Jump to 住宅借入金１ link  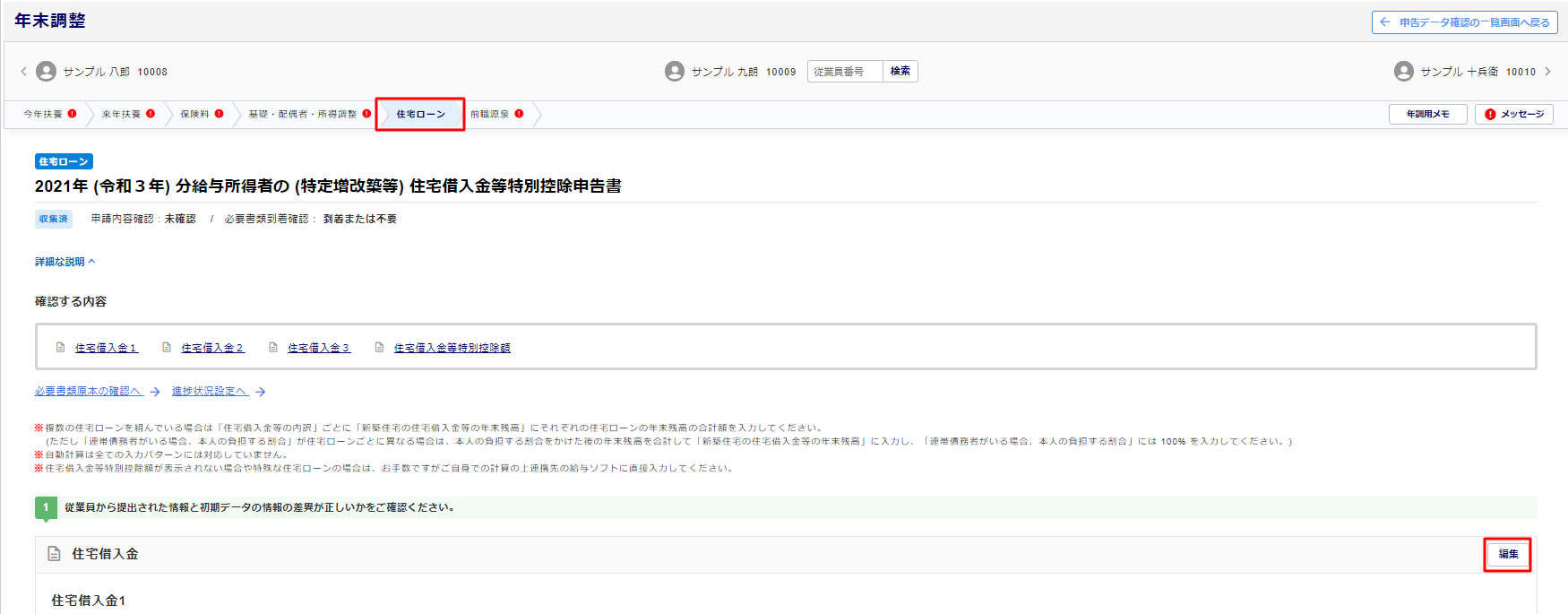(107, 348)
